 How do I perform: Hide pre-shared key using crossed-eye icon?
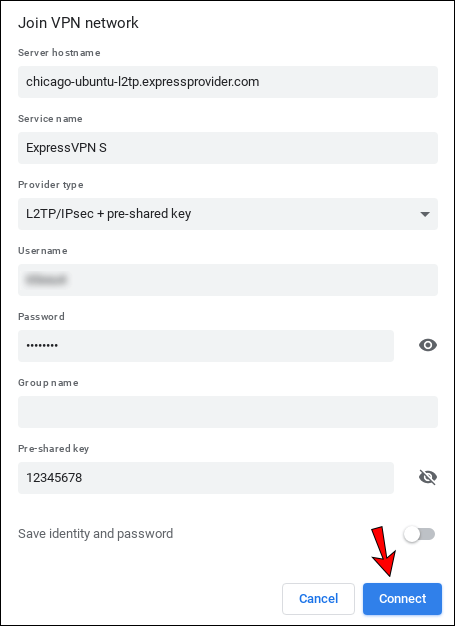click(427, 477)
